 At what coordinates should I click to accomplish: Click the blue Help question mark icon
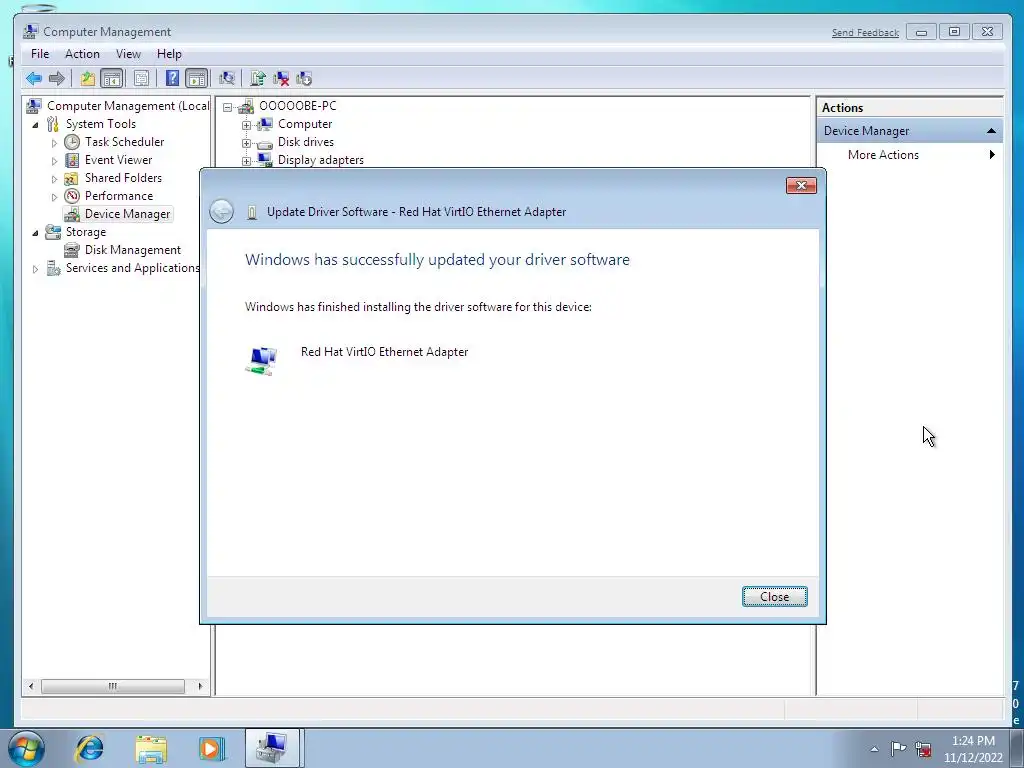click(172, 79)
